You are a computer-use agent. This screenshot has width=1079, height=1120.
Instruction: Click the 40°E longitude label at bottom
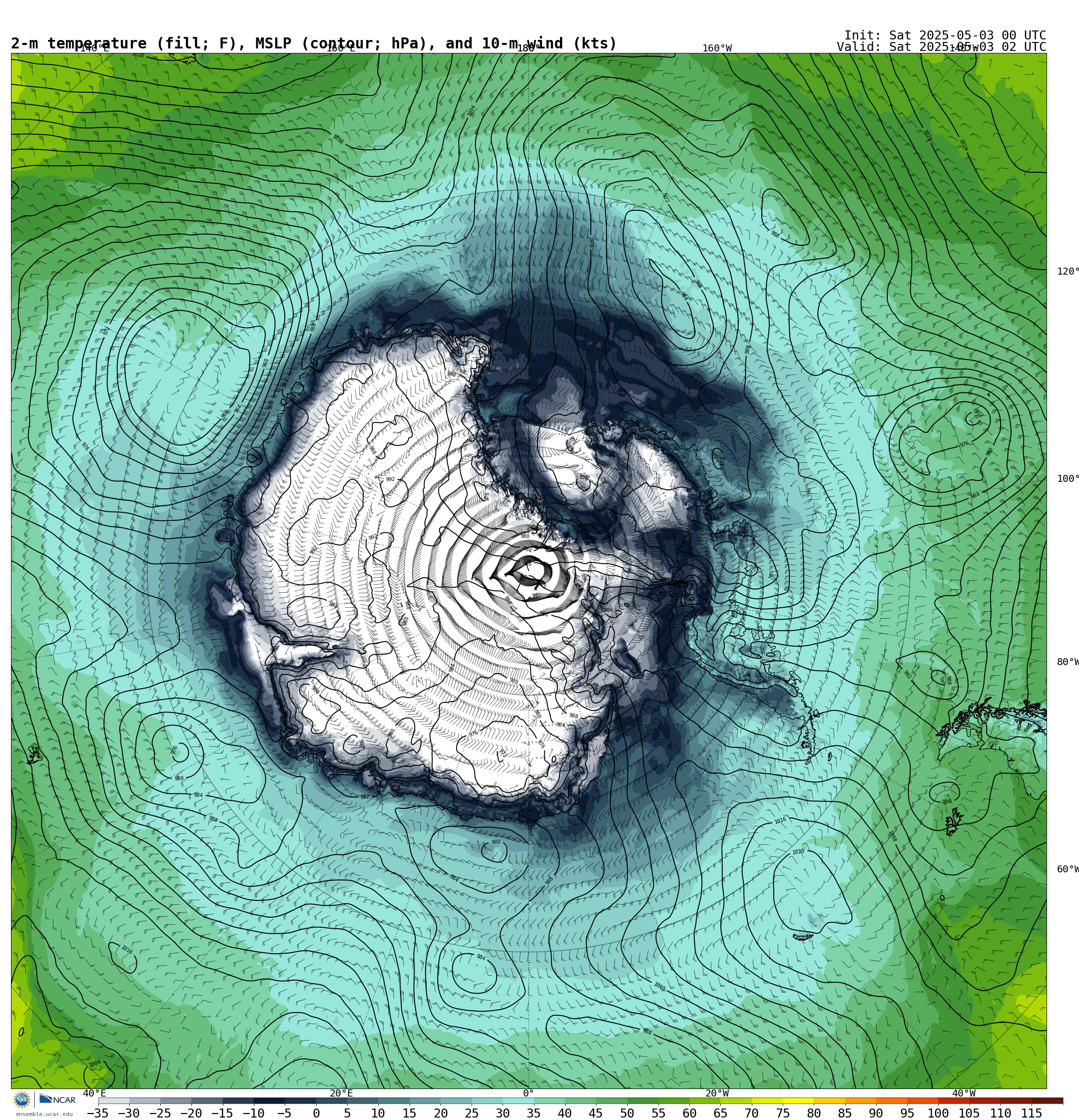95,1093
